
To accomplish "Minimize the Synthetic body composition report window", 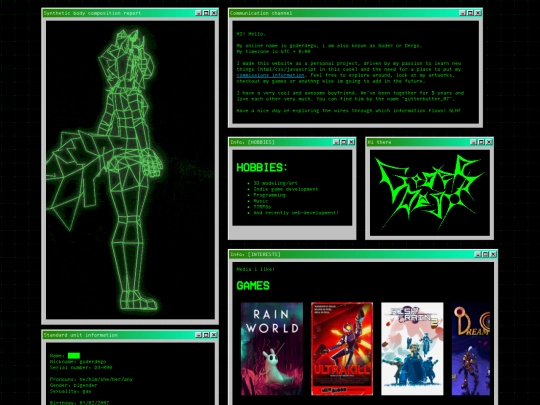I will [x=198, y=13].
